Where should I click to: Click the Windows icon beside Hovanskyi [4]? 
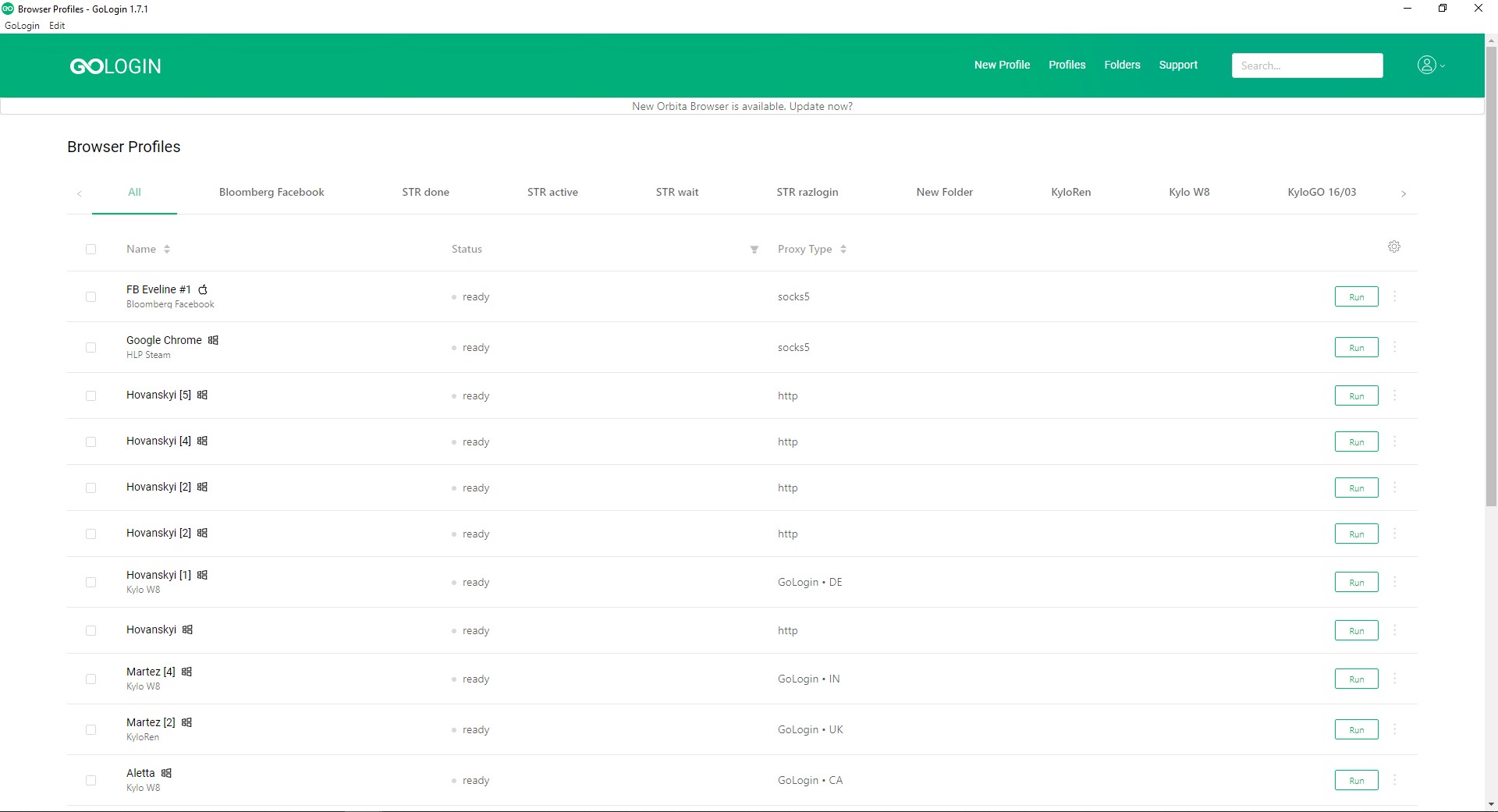tap(202, 441)
